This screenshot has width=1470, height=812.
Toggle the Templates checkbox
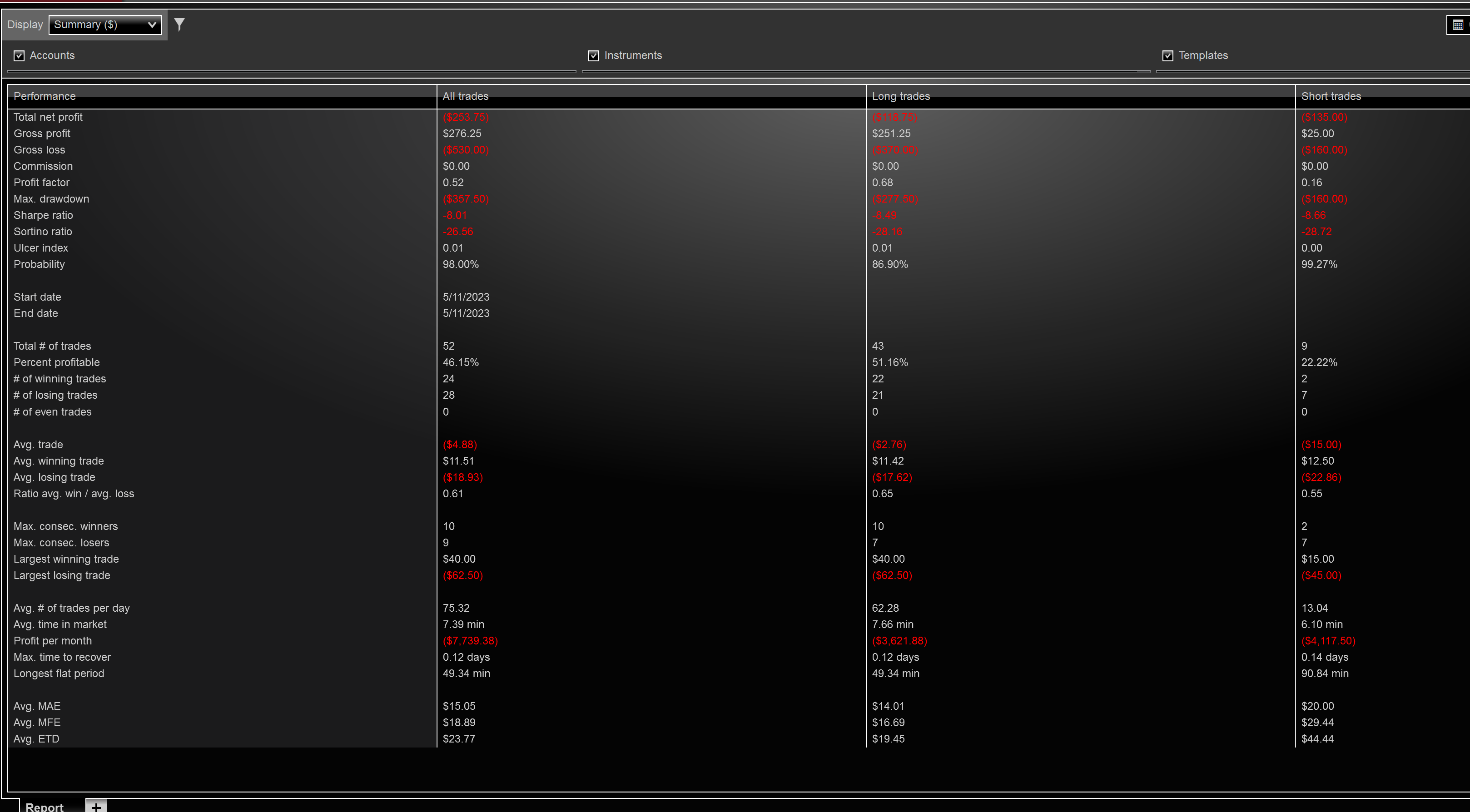pyautogui.click(x=1168, y=56)
